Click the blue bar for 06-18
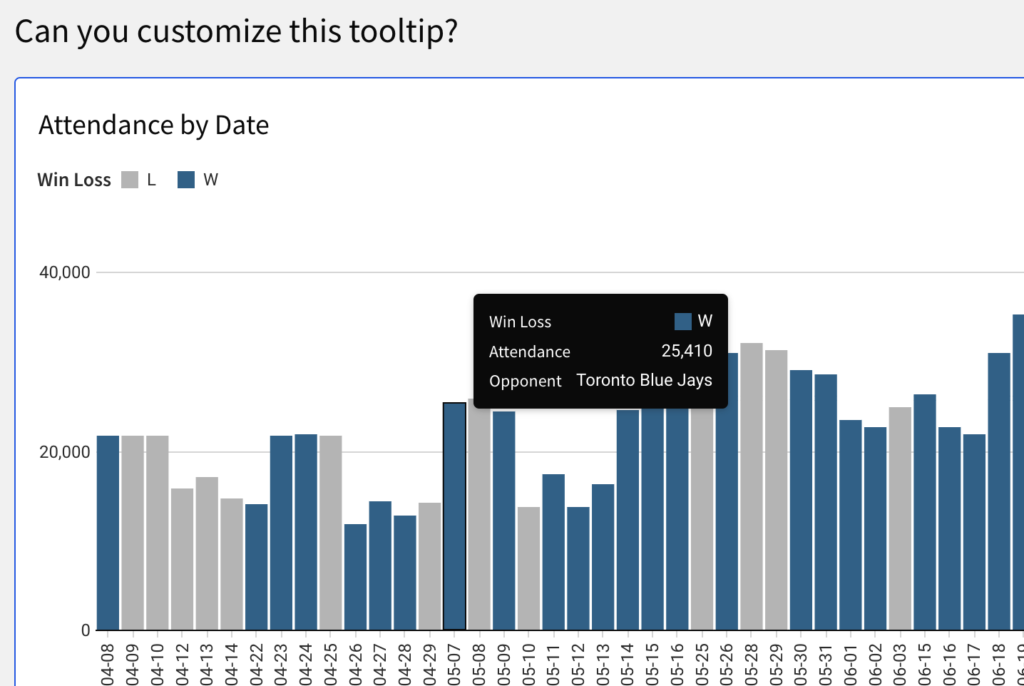The image size is (1024, 686). click(x=999, y=491)
